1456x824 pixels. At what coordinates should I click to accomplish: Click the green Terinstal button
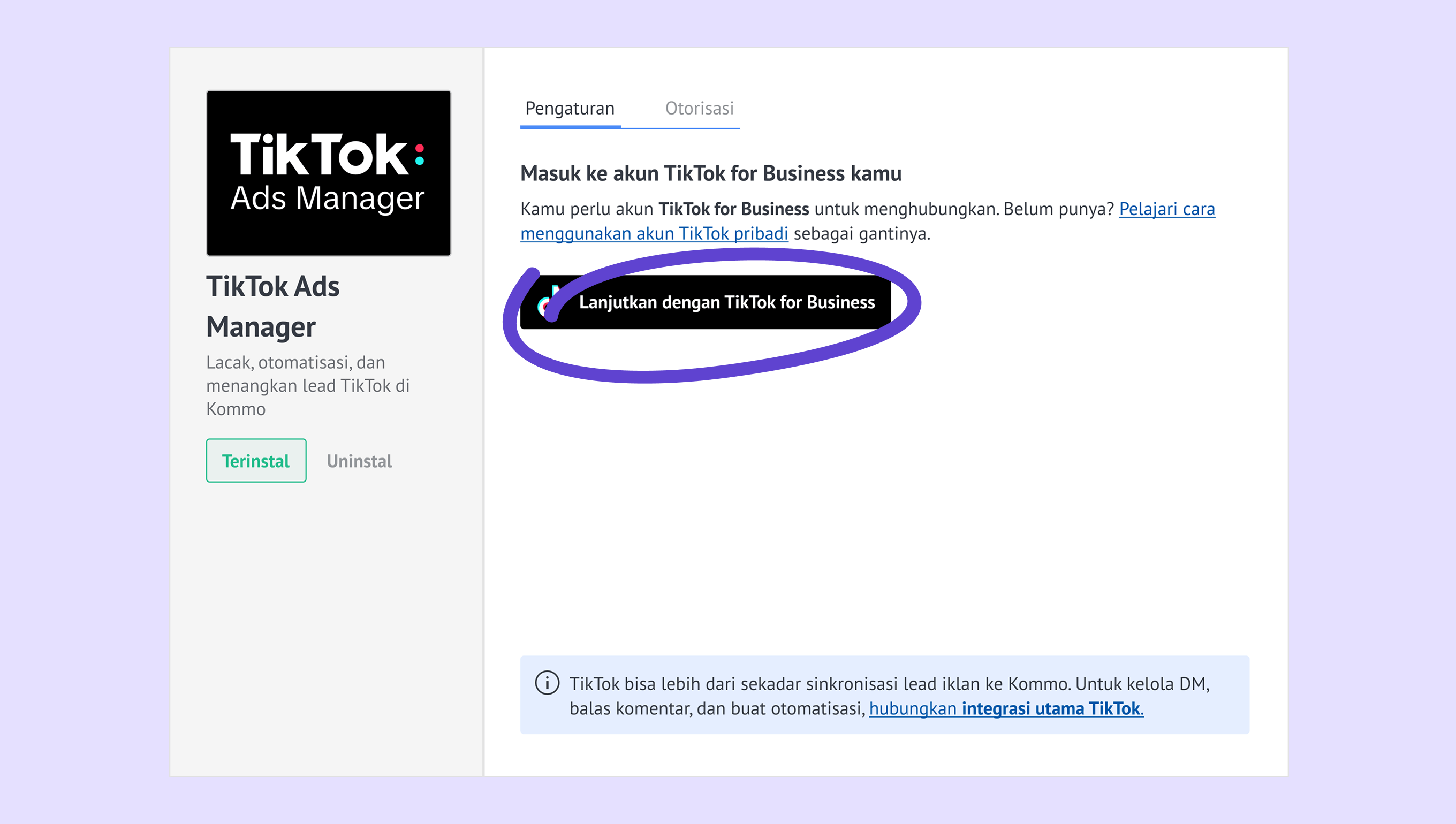point(256,461)
